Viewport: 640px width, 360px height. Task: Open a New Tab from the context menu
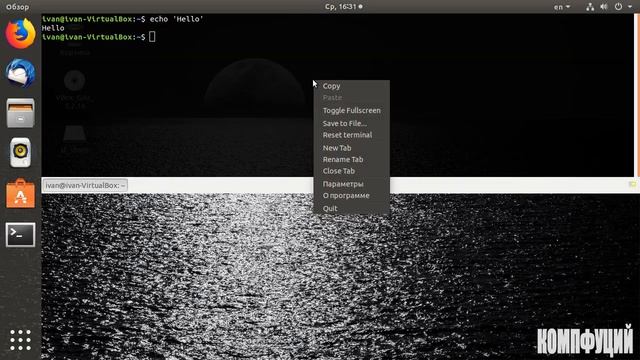(x=351, y=148)
